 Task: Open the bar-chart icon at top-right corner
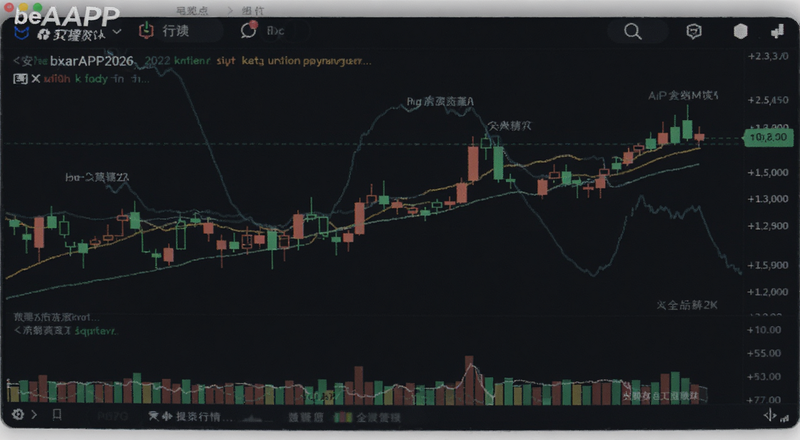(x=778, y=32)
